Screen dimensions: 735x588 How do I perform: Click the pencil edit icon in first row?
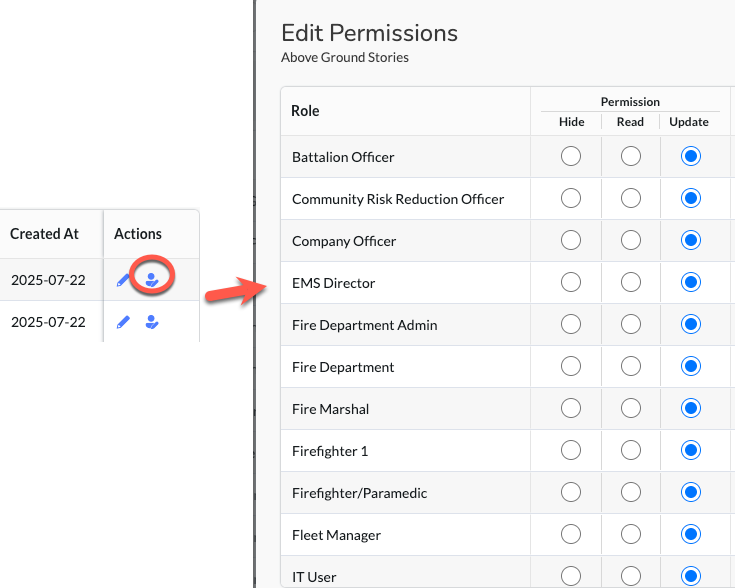pos(123,280)
